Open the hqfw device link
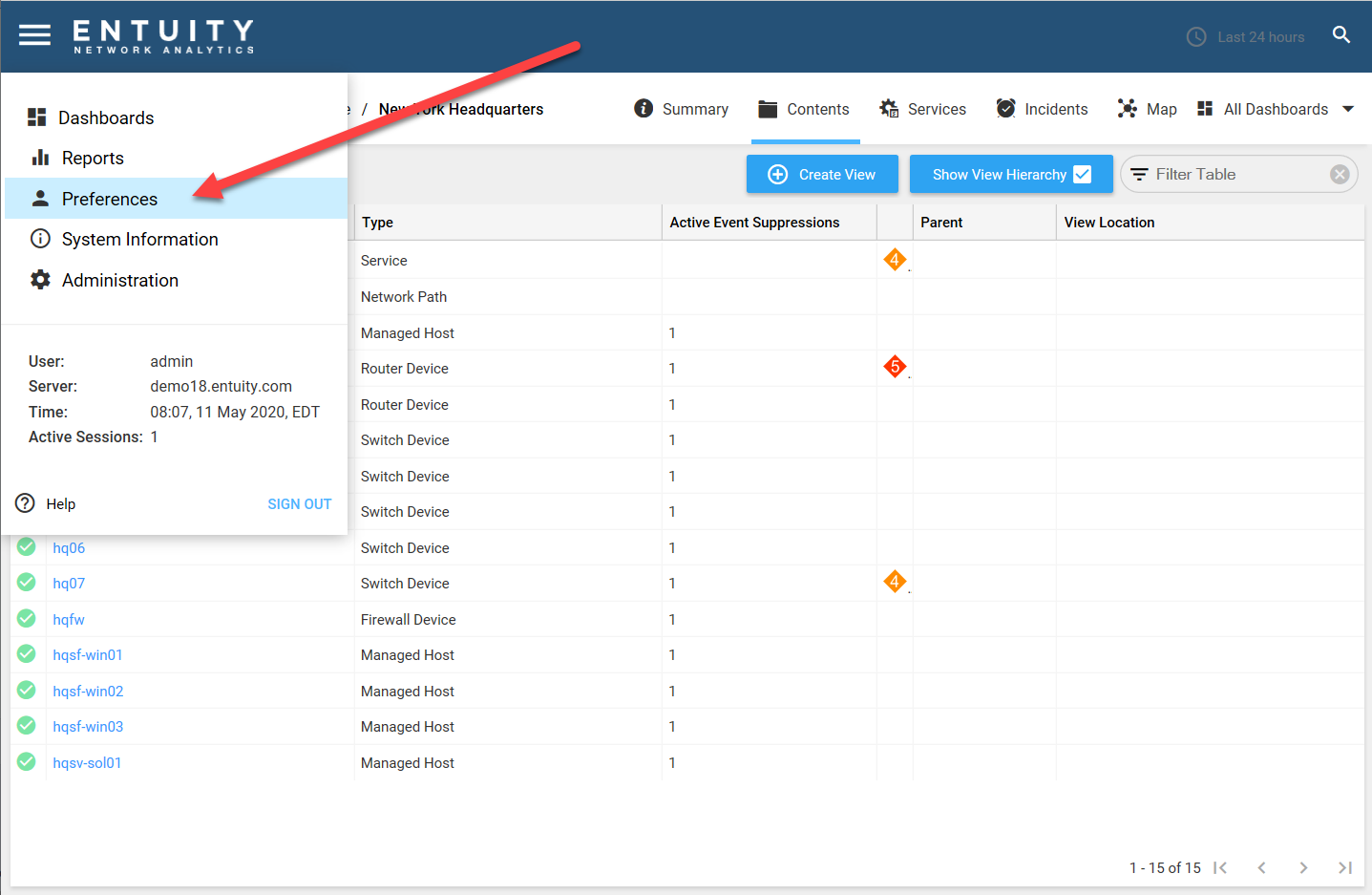This screenshot has height=895, width=1372. click(69, 619)
